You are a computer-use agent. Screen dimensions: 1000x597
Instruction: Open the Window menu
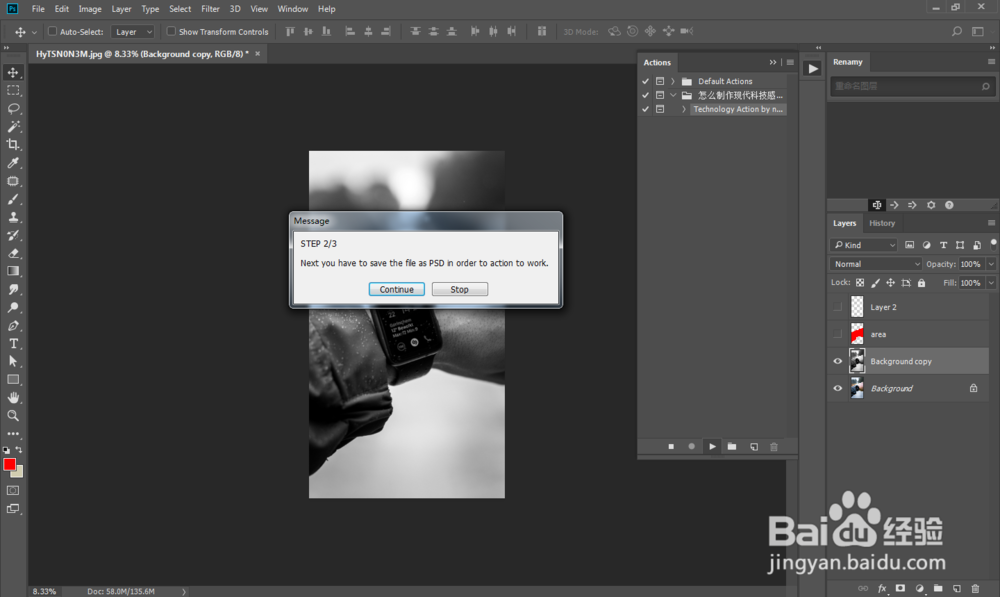(293, 9)
